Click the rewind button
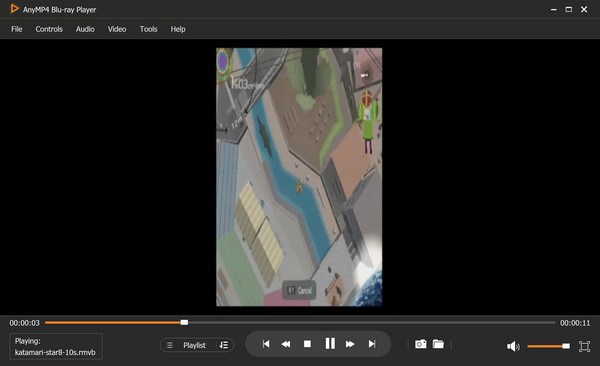600x366 pixels. pyautogui.click(x=286, y=344)
